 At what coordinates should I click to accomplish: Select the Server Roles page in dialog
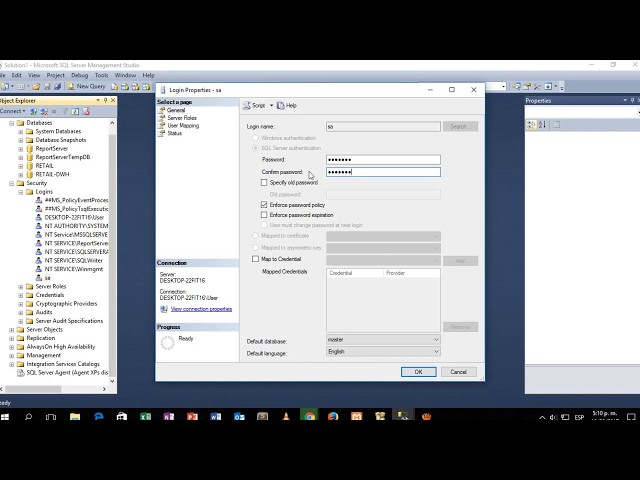click(x=182, y=118)
